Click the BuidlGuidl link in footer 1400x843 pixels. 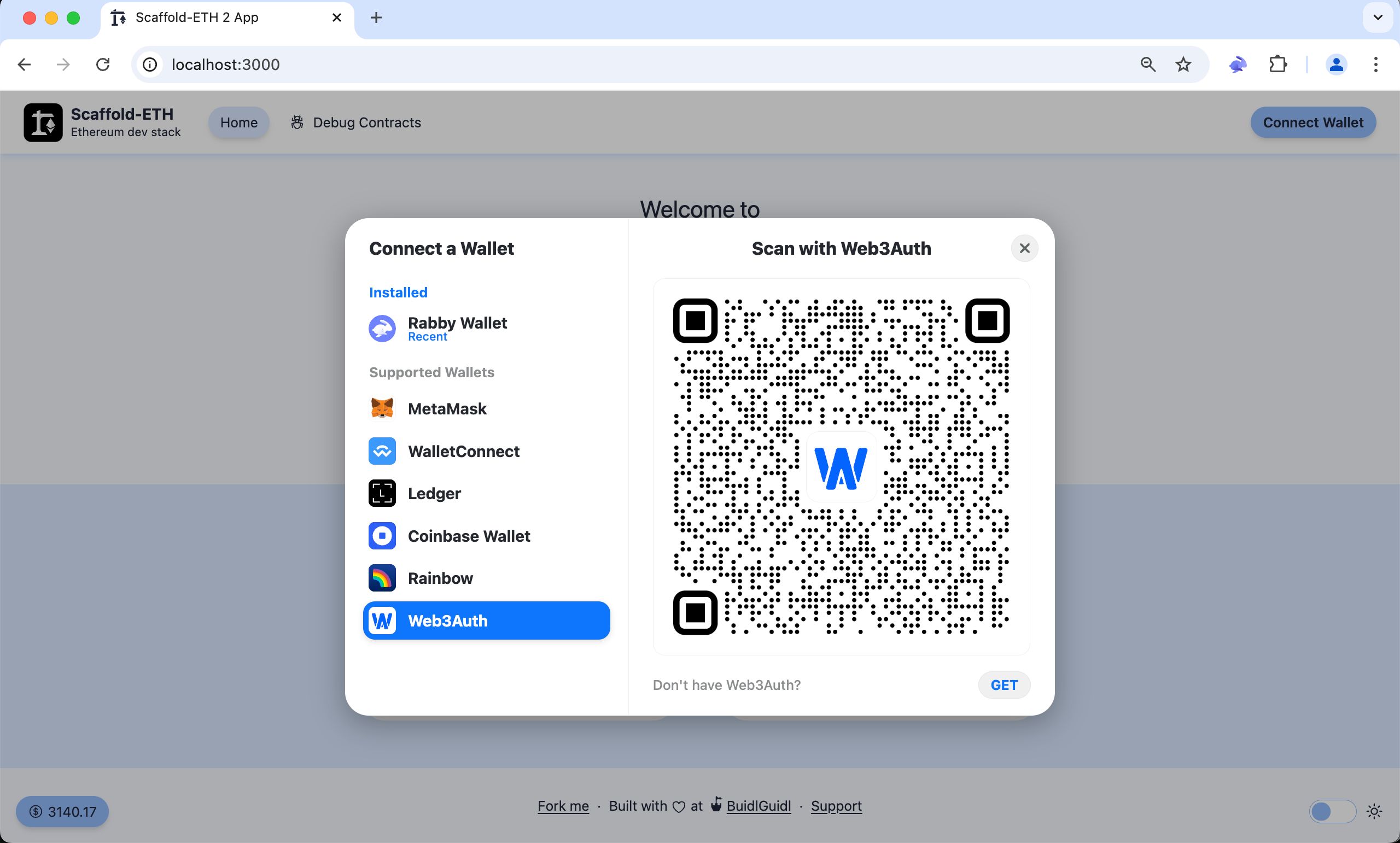[756, 805]
